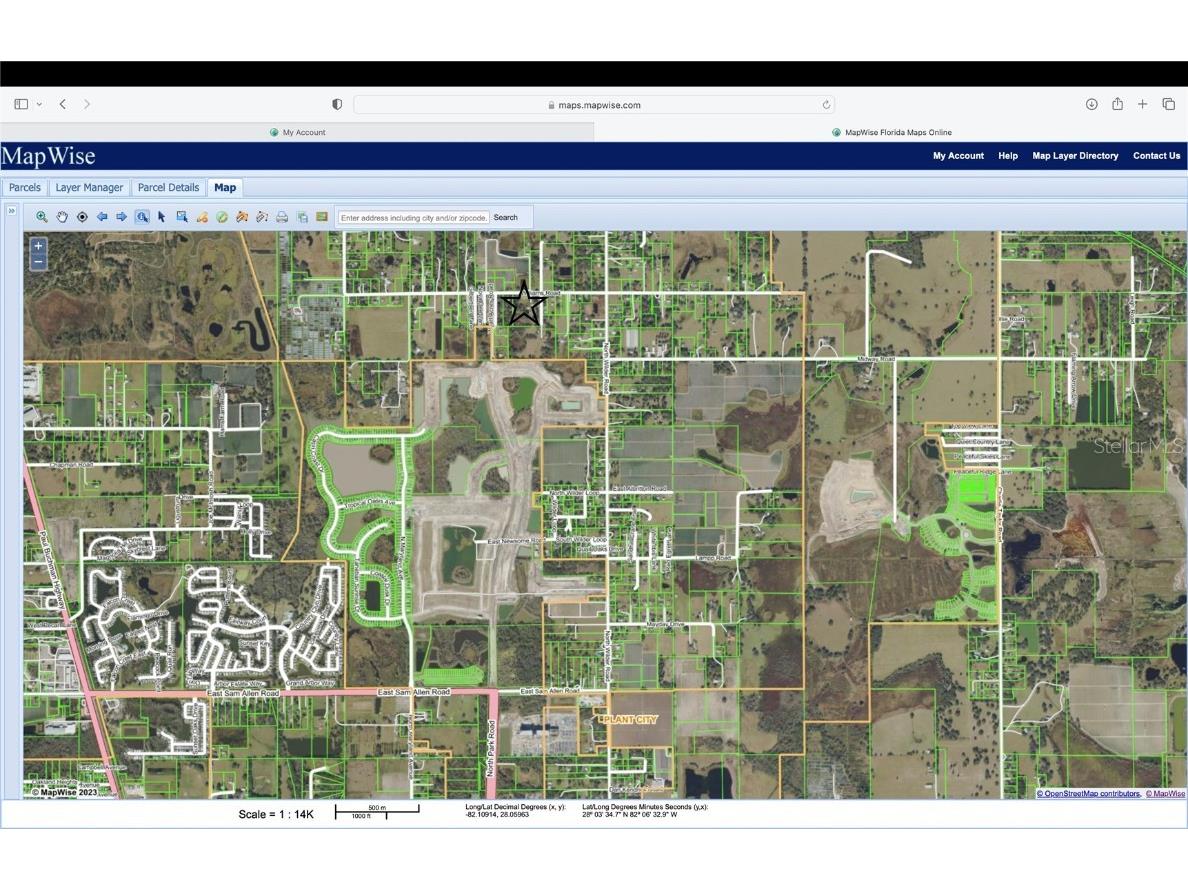Choose the black pointer select tool

click(161, 217)
